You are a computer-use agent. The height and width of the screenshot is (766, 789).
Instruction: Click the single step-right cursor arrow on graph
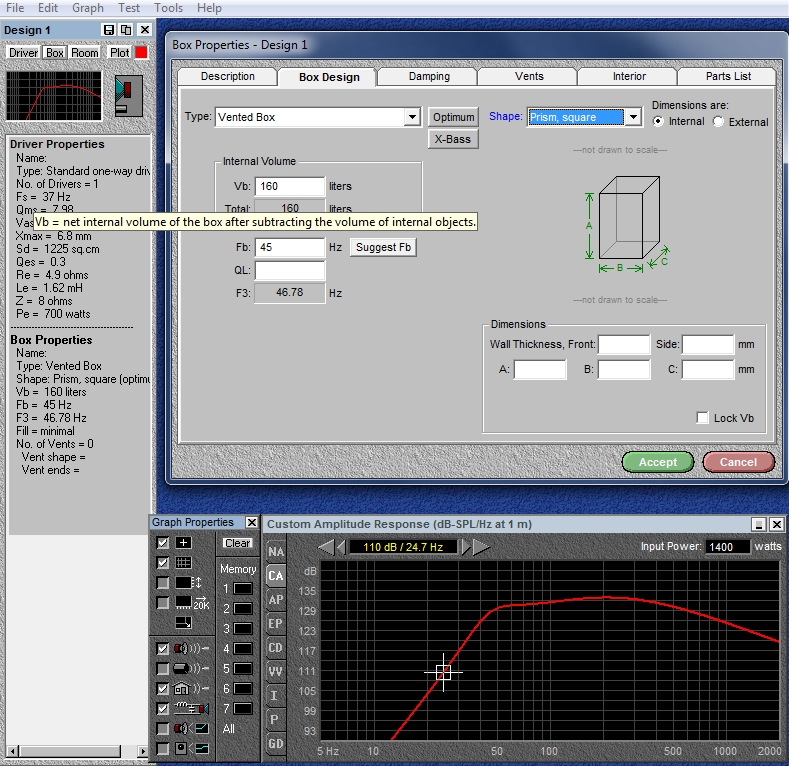pos(466,547)
